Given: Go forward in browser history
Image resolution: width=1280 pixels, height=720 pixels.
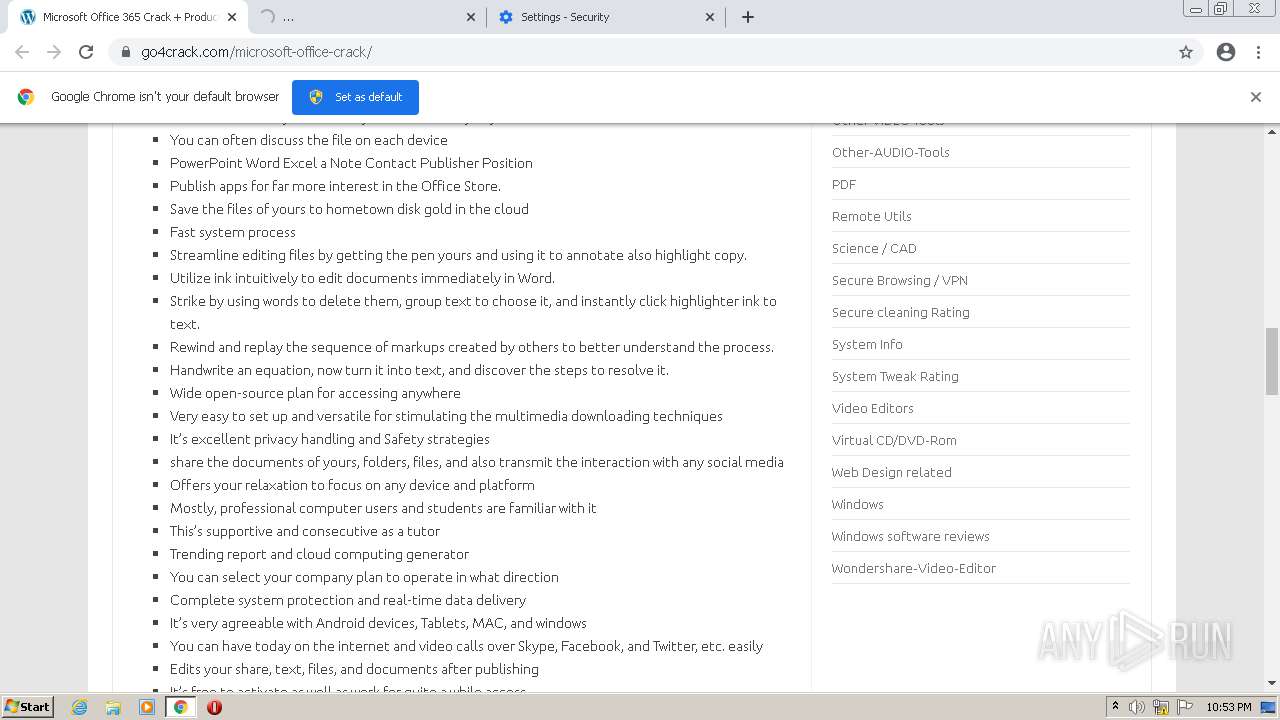Looking at the screenshot, I should pyautogui.click(x=54, y=52).
